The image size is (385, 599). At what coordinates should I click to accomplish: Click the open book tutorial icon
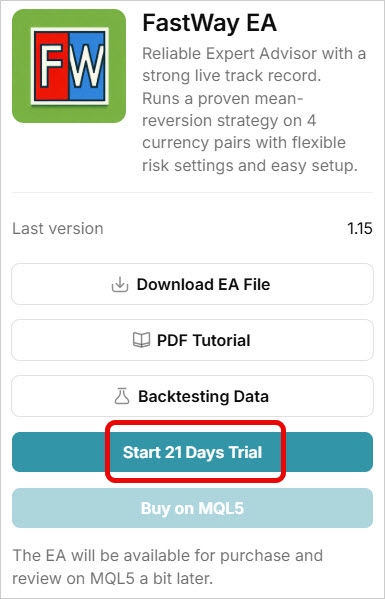click(141, 340)
